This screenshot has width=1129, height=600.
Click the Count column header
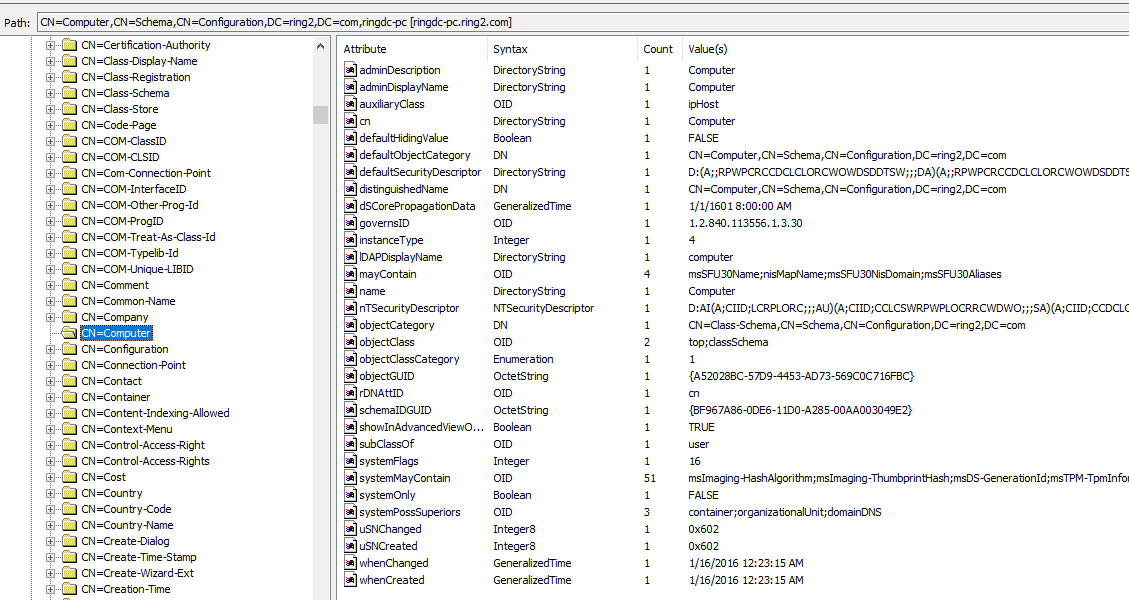(658, 49)
